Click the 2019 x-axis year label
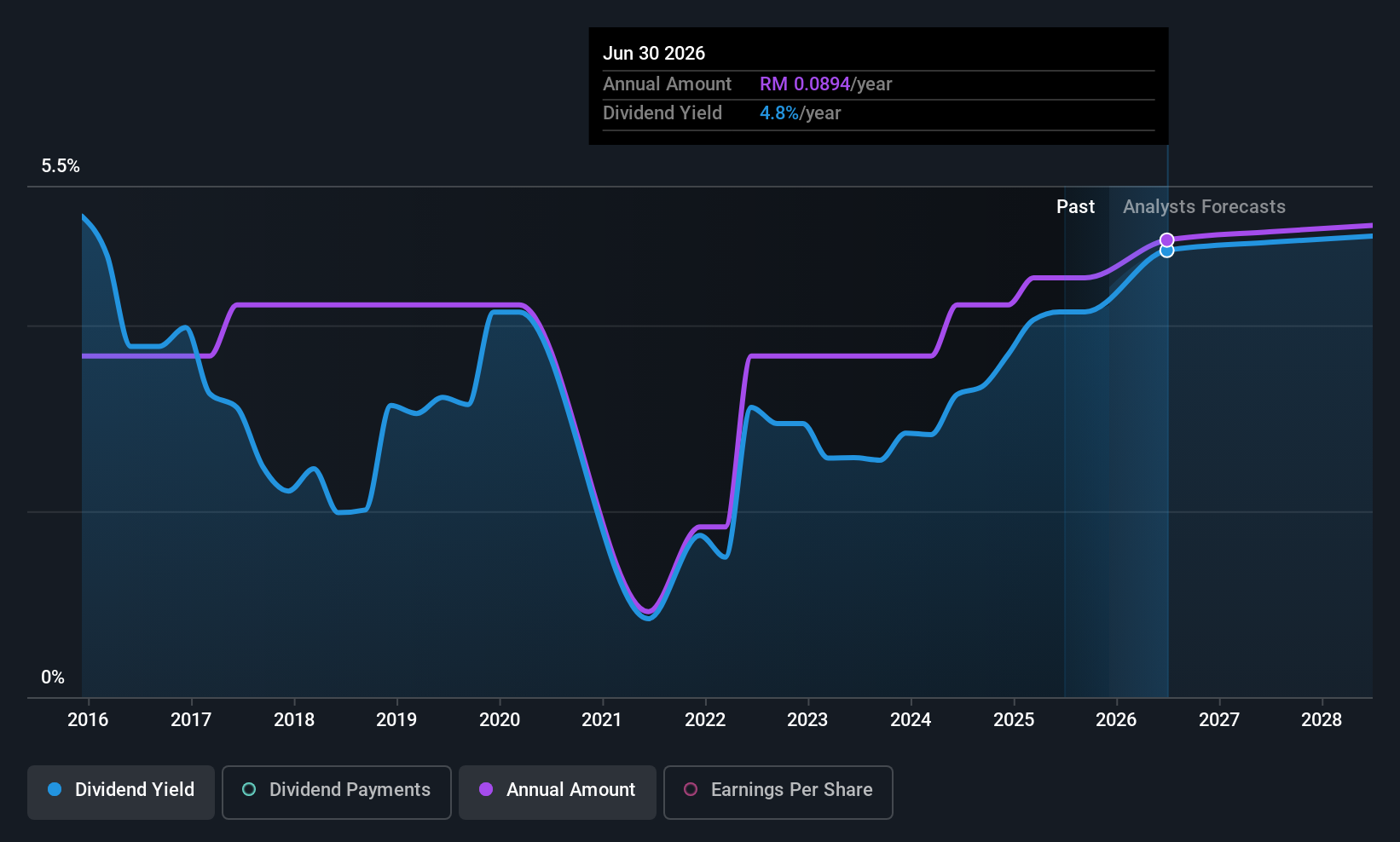 point(396,720)
